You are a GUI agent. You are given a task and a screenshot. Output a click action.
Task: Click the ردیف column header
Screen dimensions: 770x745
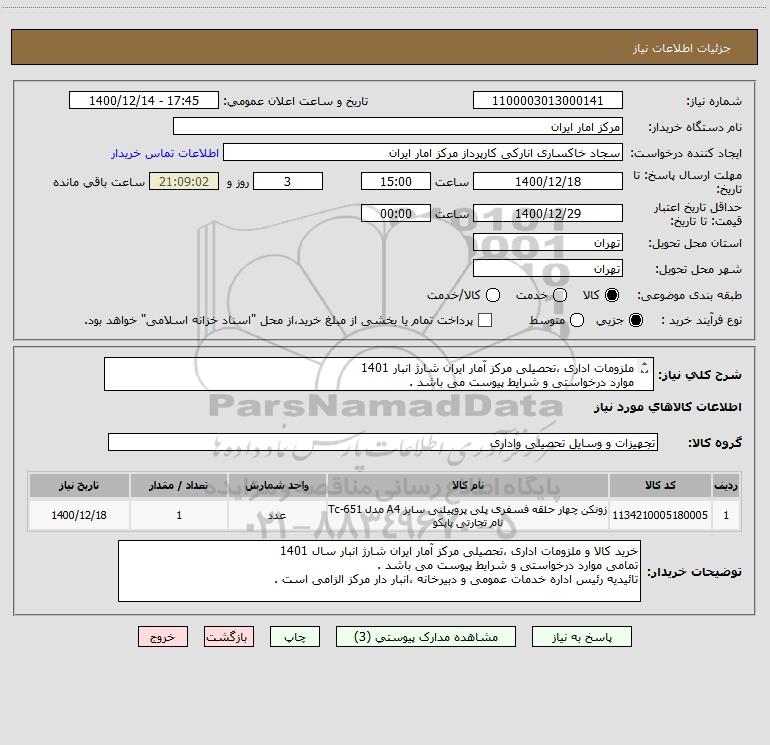pos(726,485)
